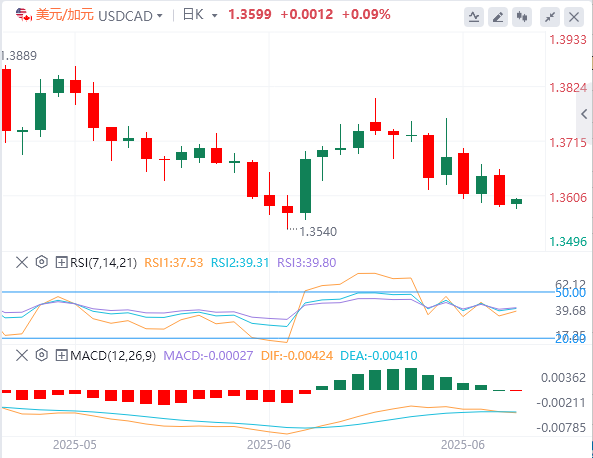Viewport: 593px width, 458px height.
Task: Click the shrink chart arrows icon
Action: [x=550, y=17]
